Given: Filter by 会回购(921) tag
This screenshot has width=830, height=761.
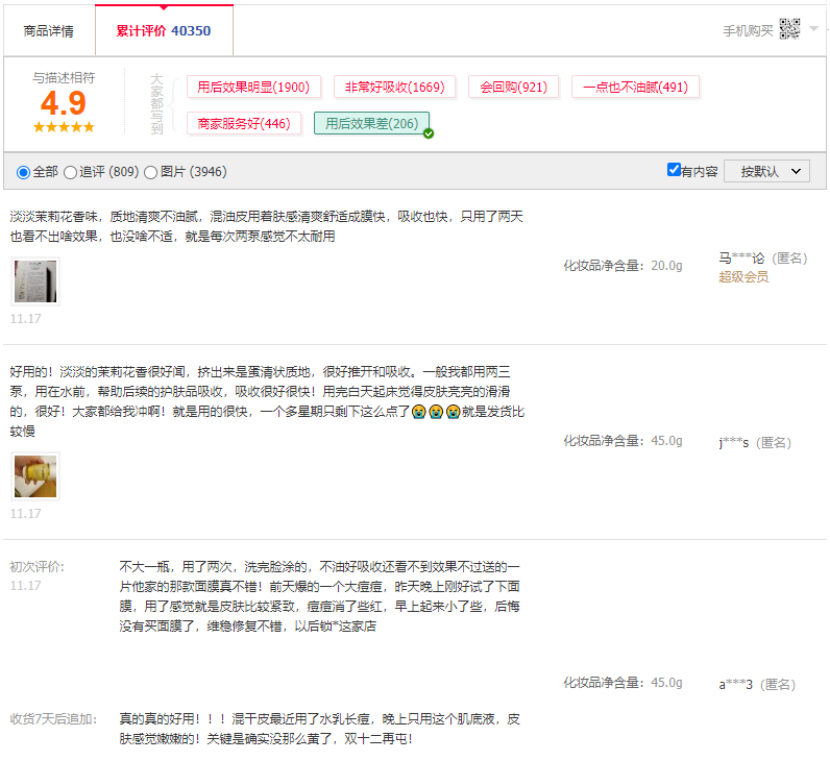Looking at the screenshot, I should tap(513, 87).
